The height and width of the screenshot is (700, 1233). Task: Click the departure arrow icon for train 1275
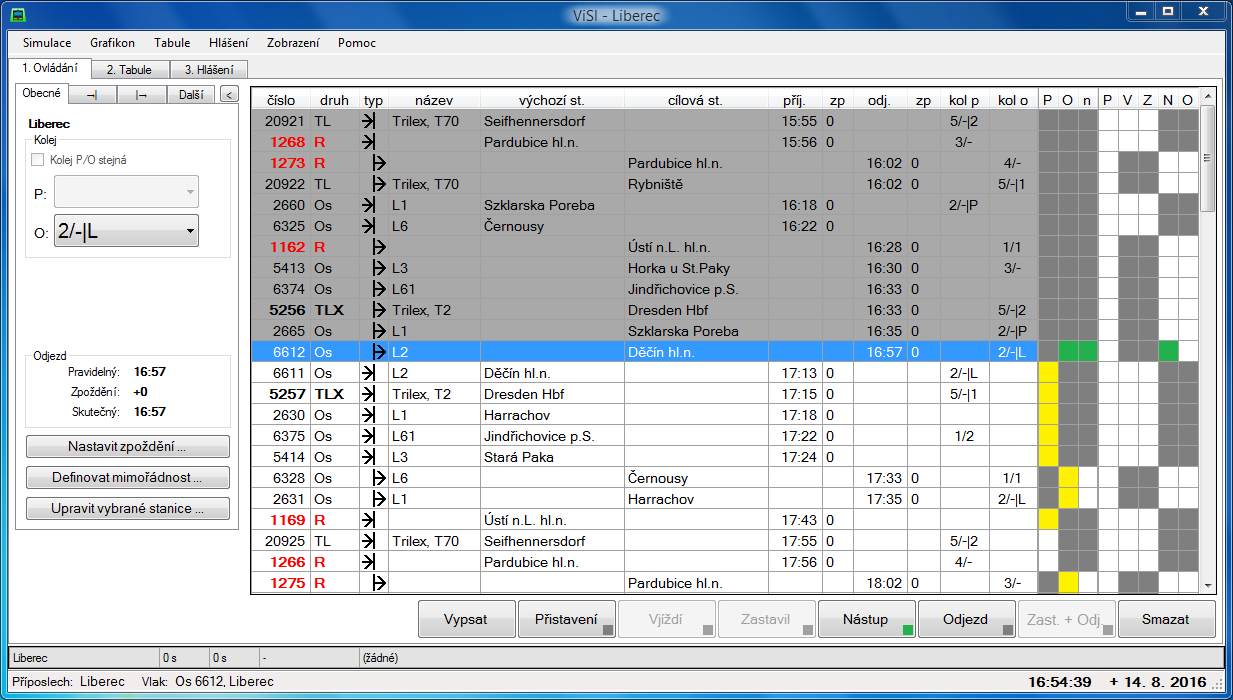[378, 583]
